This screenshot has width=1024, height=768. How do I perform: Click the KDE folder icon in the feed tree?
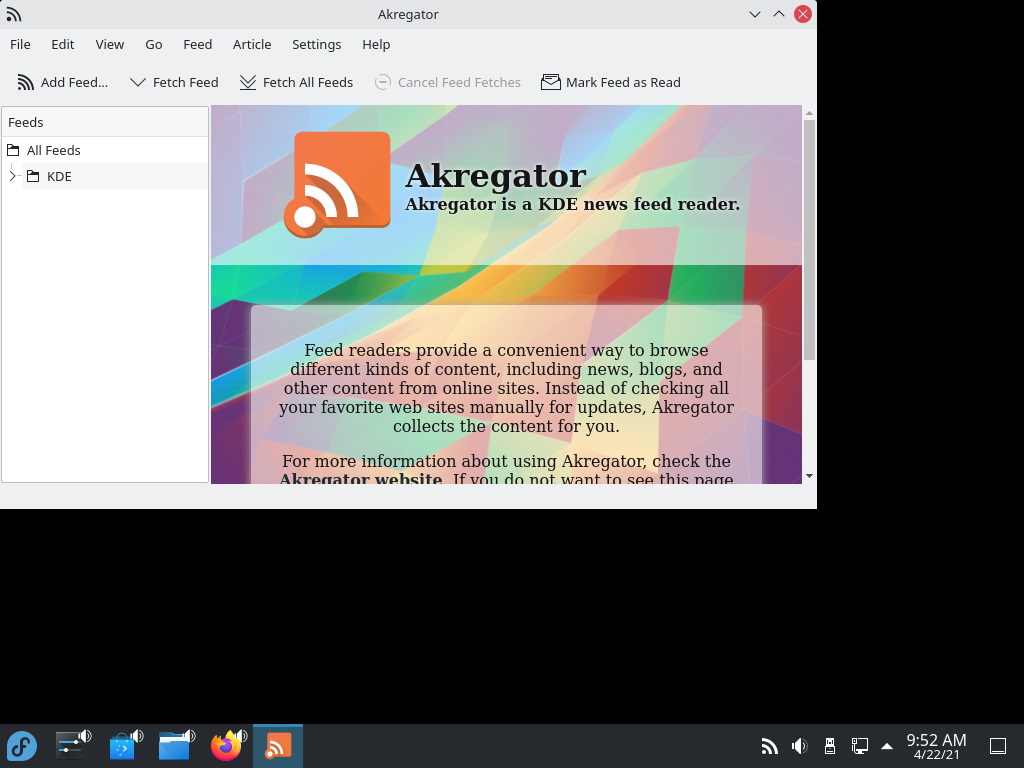coord(33,176)
